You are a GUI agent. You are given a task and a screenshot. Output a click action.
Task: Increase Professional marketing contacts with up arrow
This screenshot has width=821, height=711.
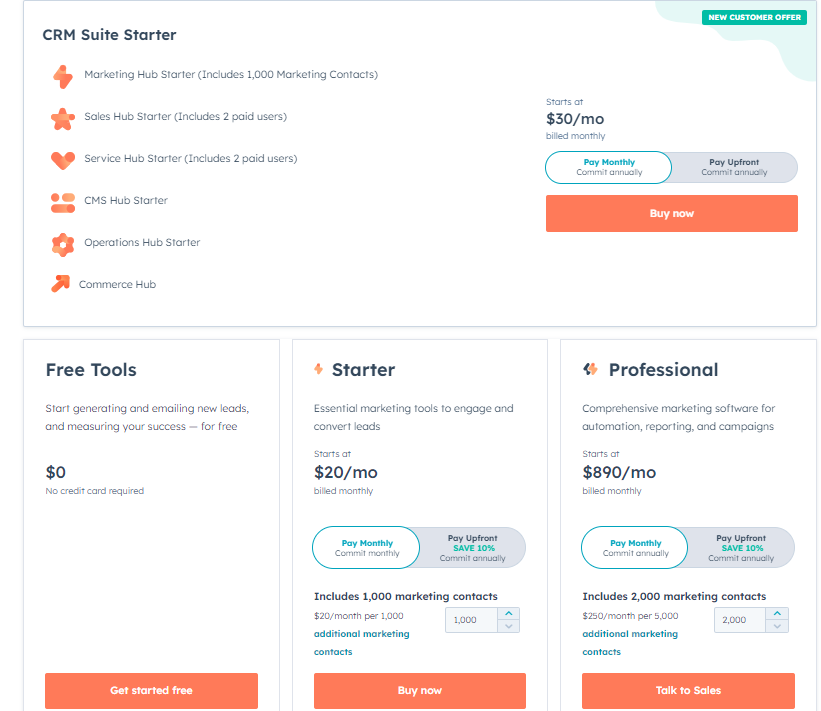pos(777,614)
